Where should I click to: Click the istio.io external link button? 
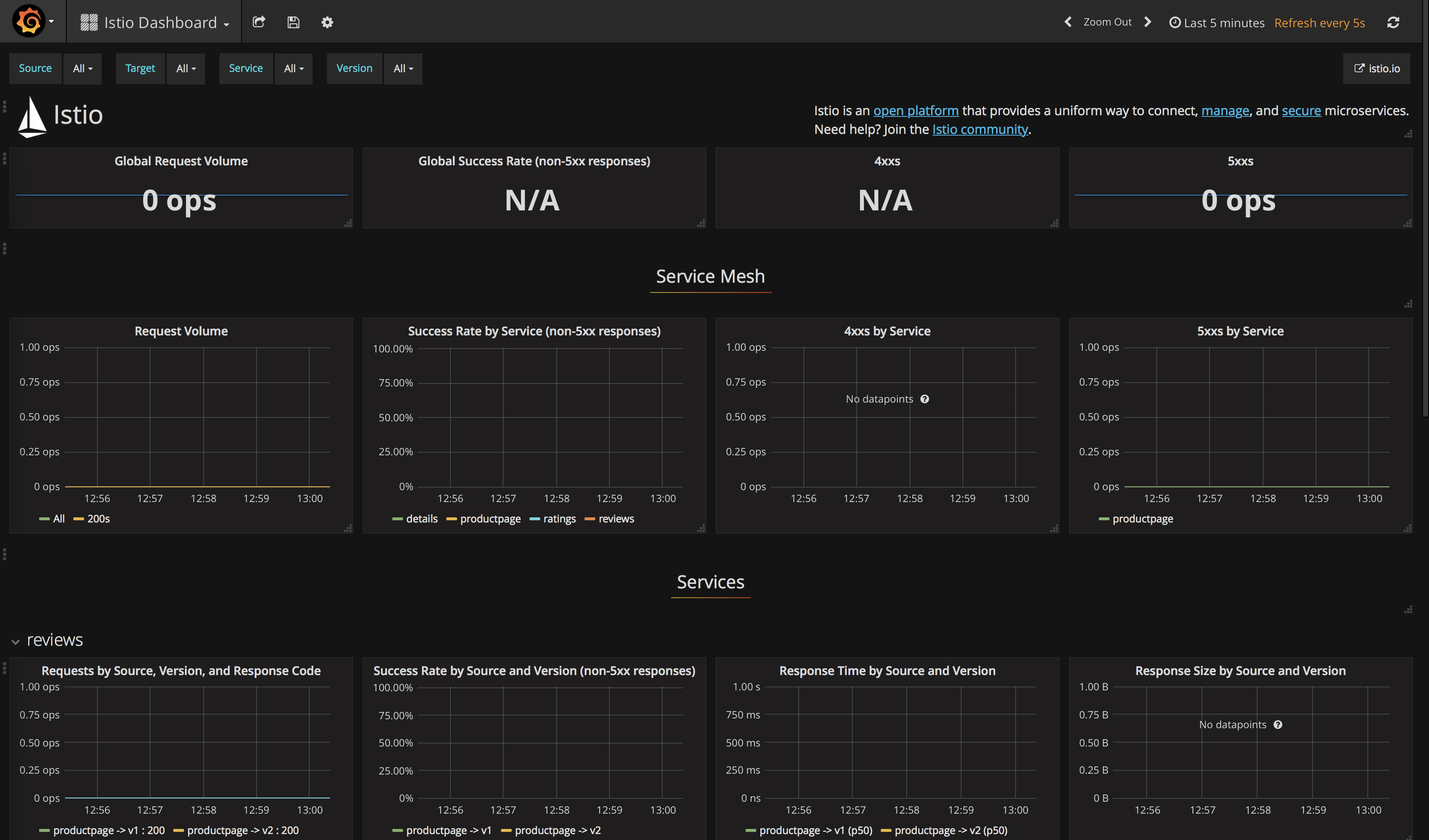coord(1376,68)
